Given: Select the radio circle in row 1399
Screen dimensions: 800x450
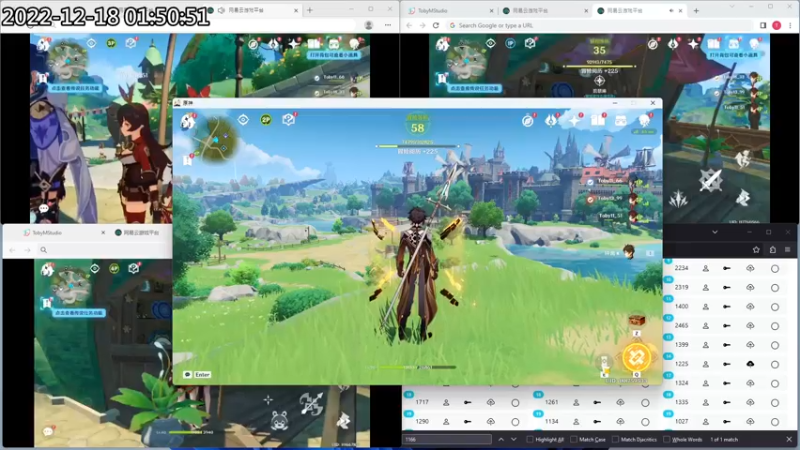Looking at the screenshot, I should point(774,345).
